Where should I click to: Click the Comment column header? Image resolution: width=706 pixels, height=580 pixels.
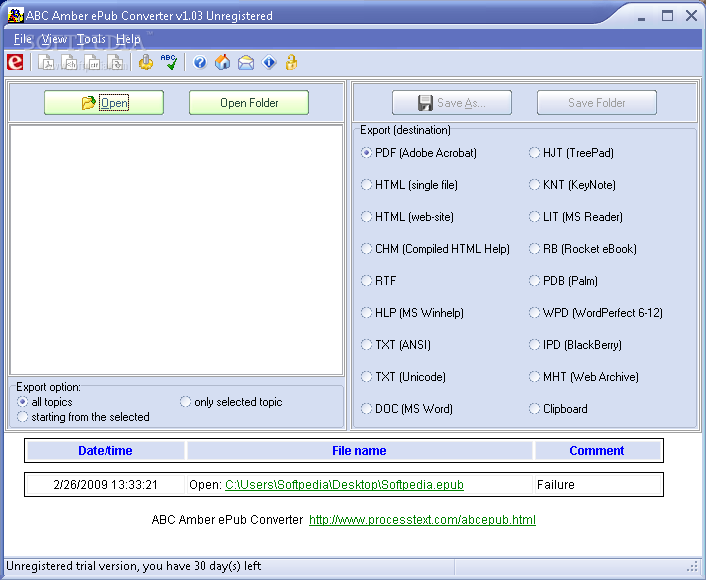[x=597, y=450]
